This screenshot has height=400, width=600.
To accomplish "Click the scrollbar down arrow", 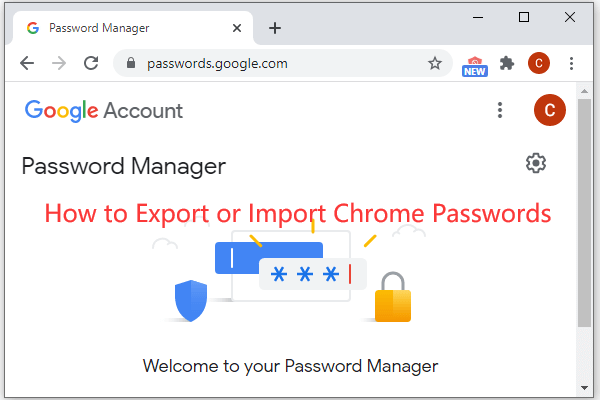I will click(x=585, y=386).
